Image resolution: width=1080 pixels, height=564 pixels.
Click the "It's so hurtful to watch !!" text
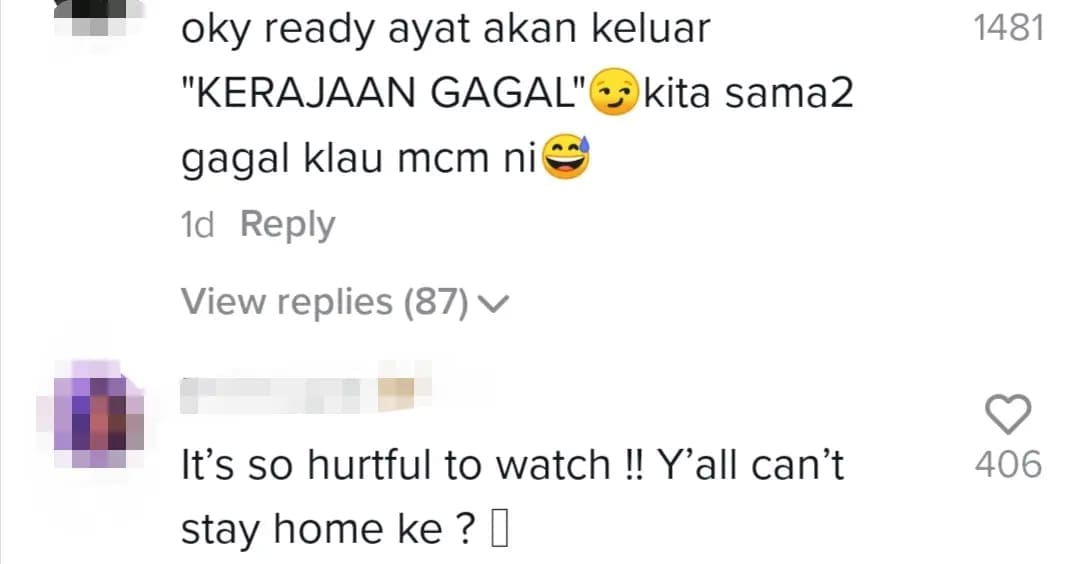[412, 465]
